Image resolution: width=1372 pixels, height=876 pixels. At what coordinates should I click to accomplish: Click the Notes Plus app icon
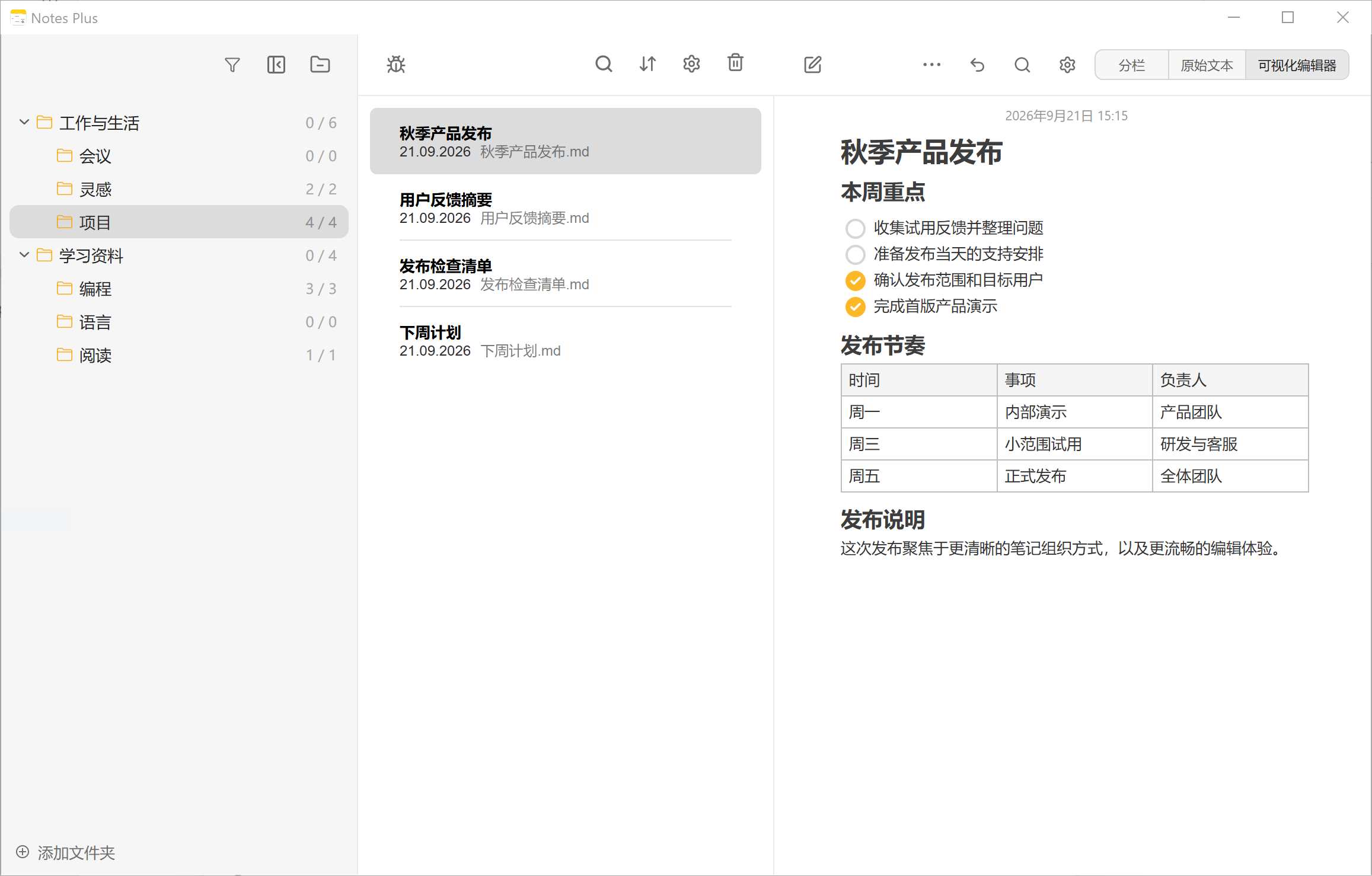coord(18,17)
